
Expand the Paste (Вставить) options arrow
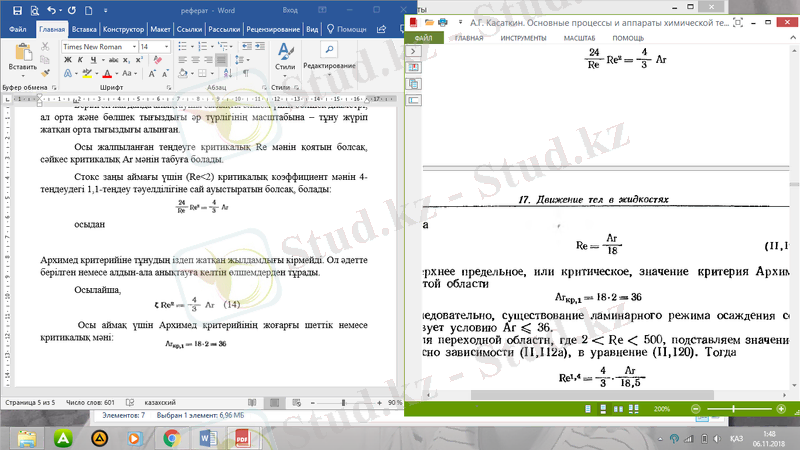point(23,76)
